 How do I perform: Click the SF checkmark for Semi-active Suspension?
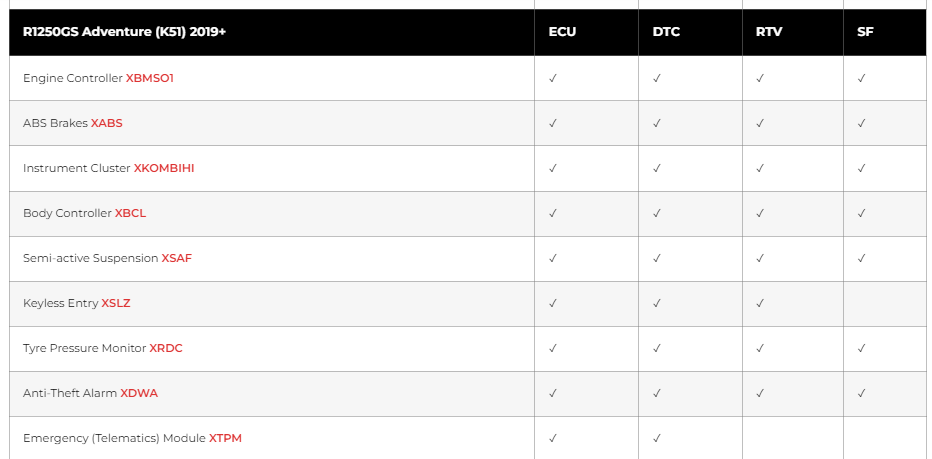pyautogui.click(x=861, y=258)
